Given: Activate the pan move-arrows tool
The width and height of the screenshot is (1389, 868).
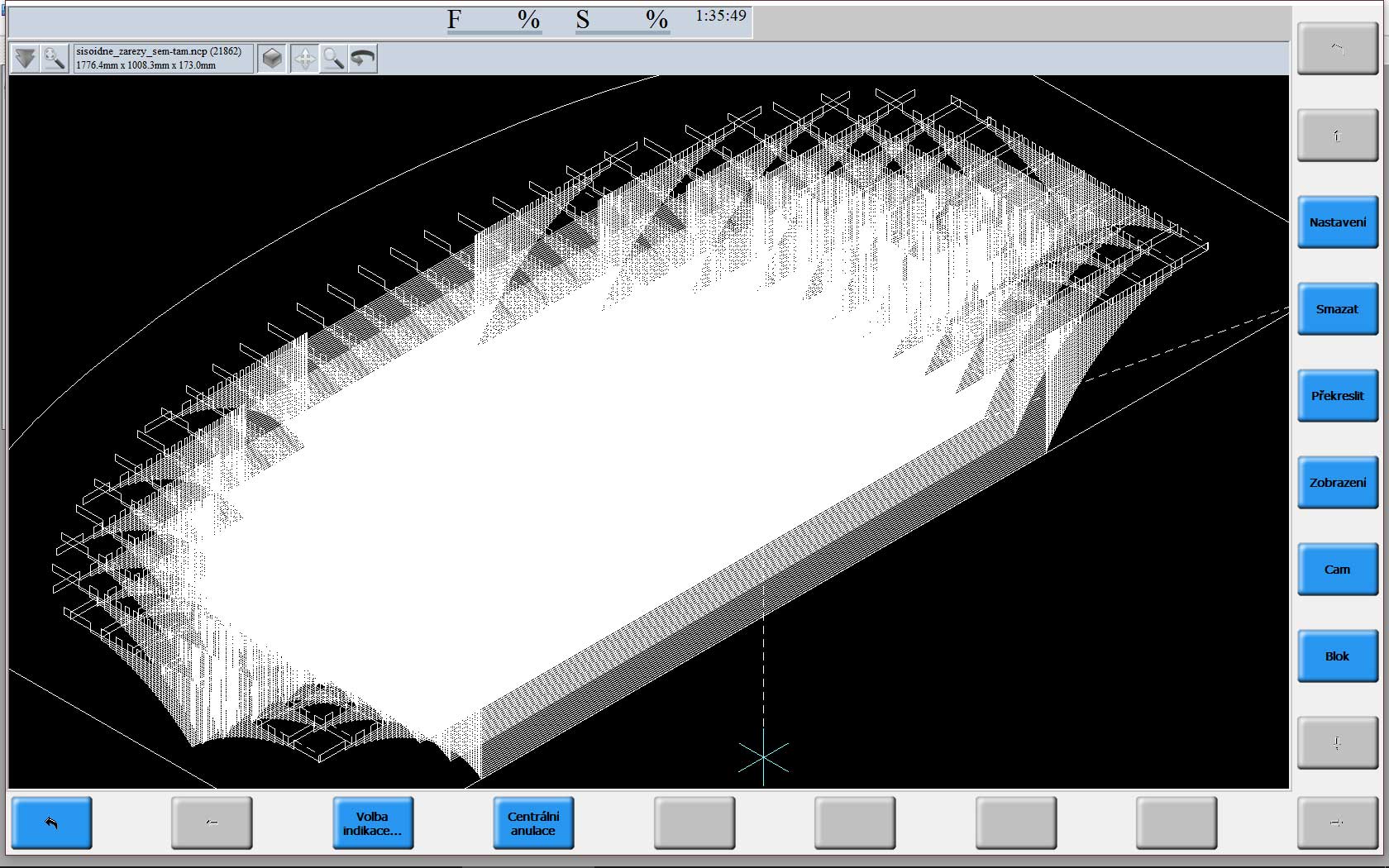Looking at the screenshot, I should (304, 59).
